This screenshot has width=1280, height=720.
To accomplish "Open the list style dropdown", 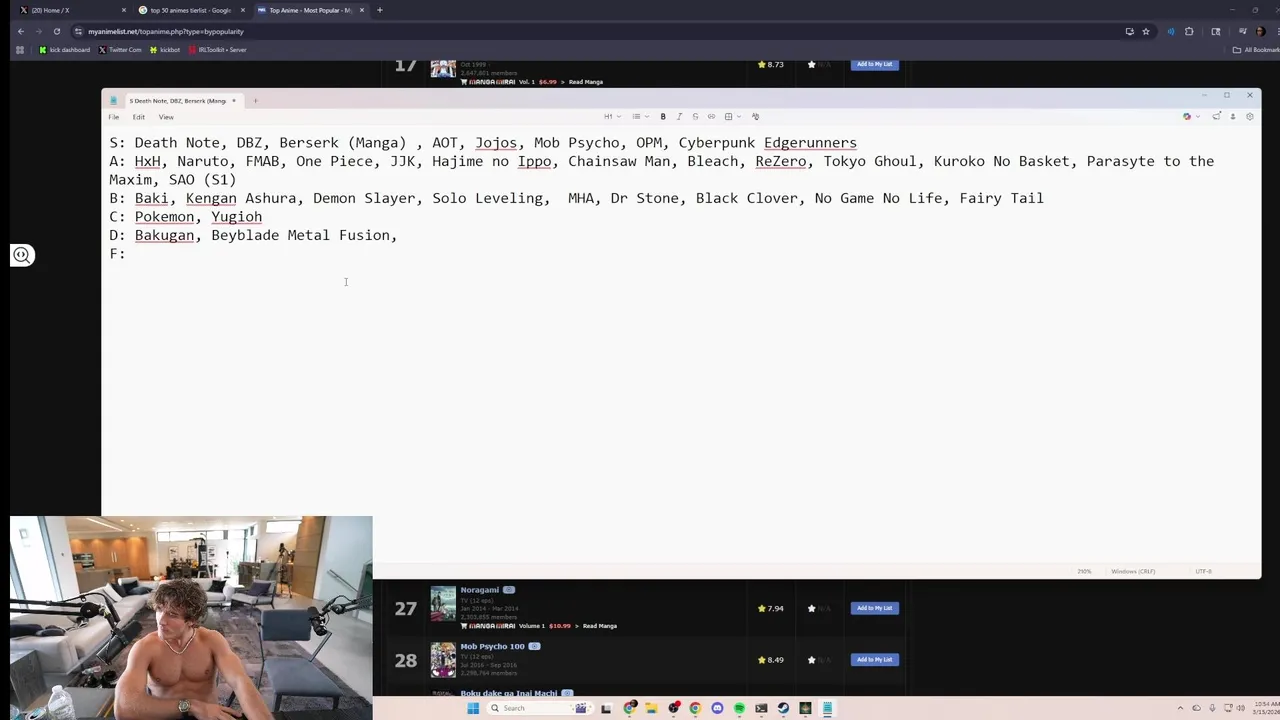I will tap(640, 117).
